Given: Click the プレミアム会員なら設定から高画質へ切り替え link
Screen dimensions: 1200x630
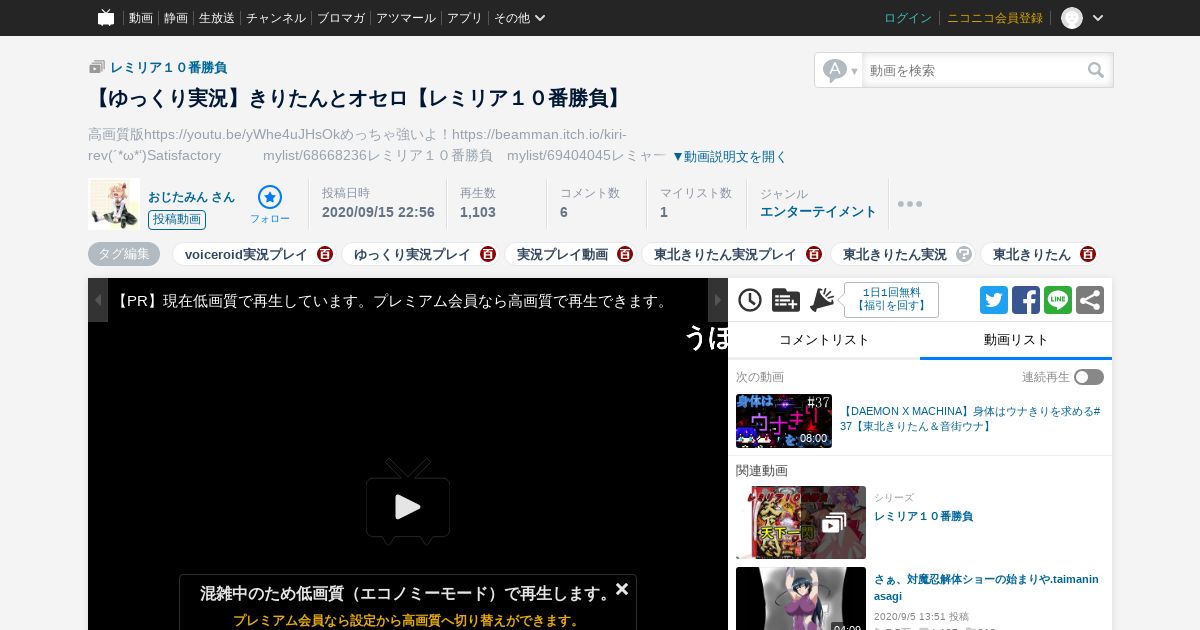Looking at the screenshot, I should coord(408,621).
